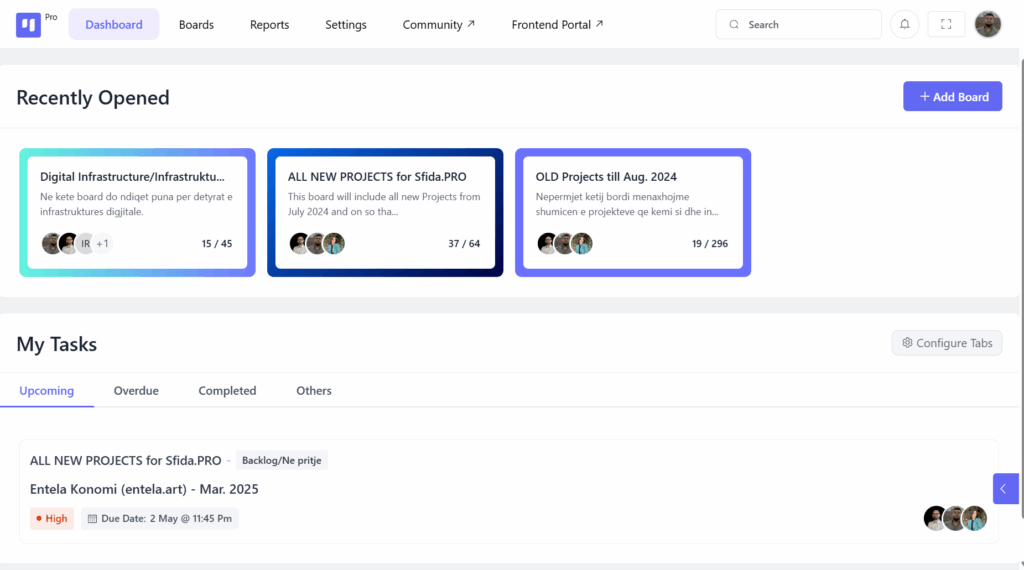The height and width of the screenshot is (570, 1024).
Task: Click the High priority badge
Action: click(52, 518)
